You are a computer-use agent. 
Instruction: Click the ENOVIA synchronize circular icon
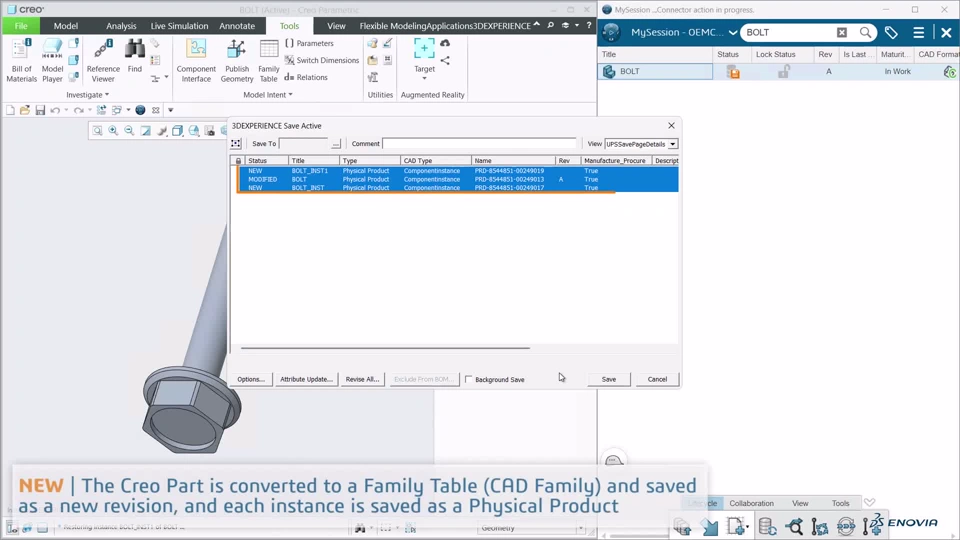[x=846, y=526]
